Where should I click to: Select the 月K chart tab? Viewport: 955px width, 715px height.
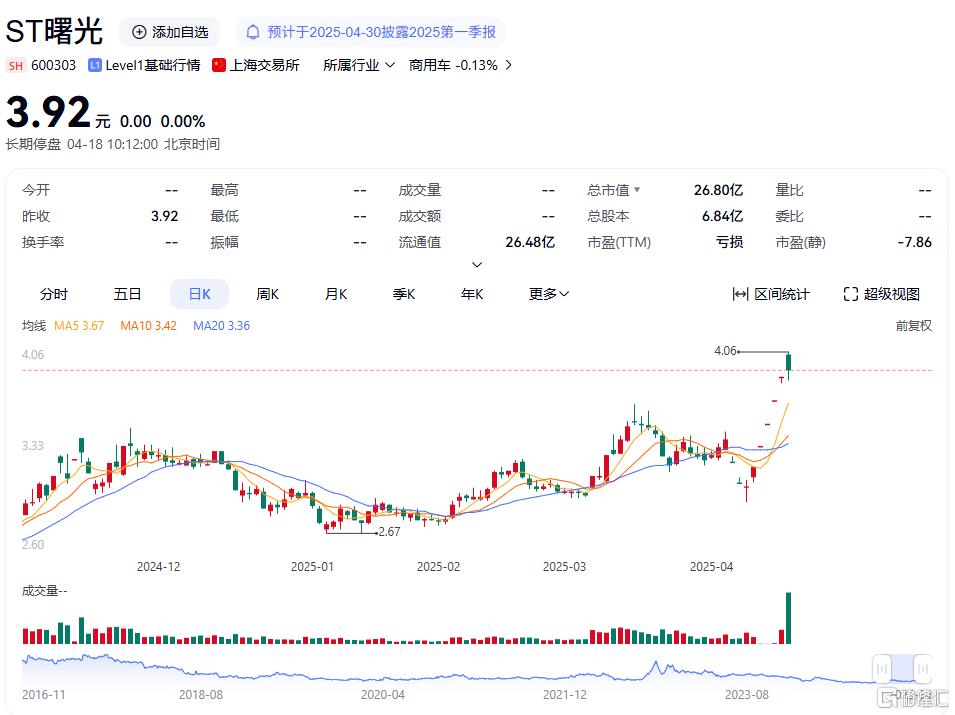coord(336,294)
